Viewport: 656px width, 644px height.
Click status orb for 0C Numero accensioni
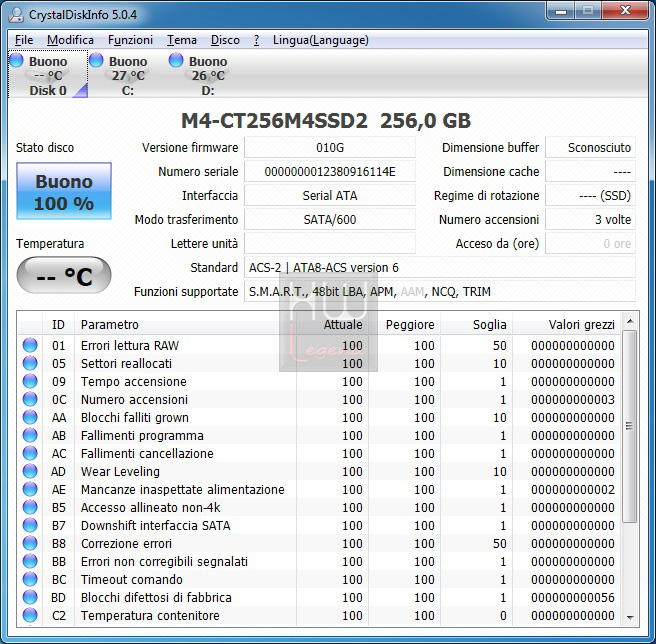coord(30,399)
